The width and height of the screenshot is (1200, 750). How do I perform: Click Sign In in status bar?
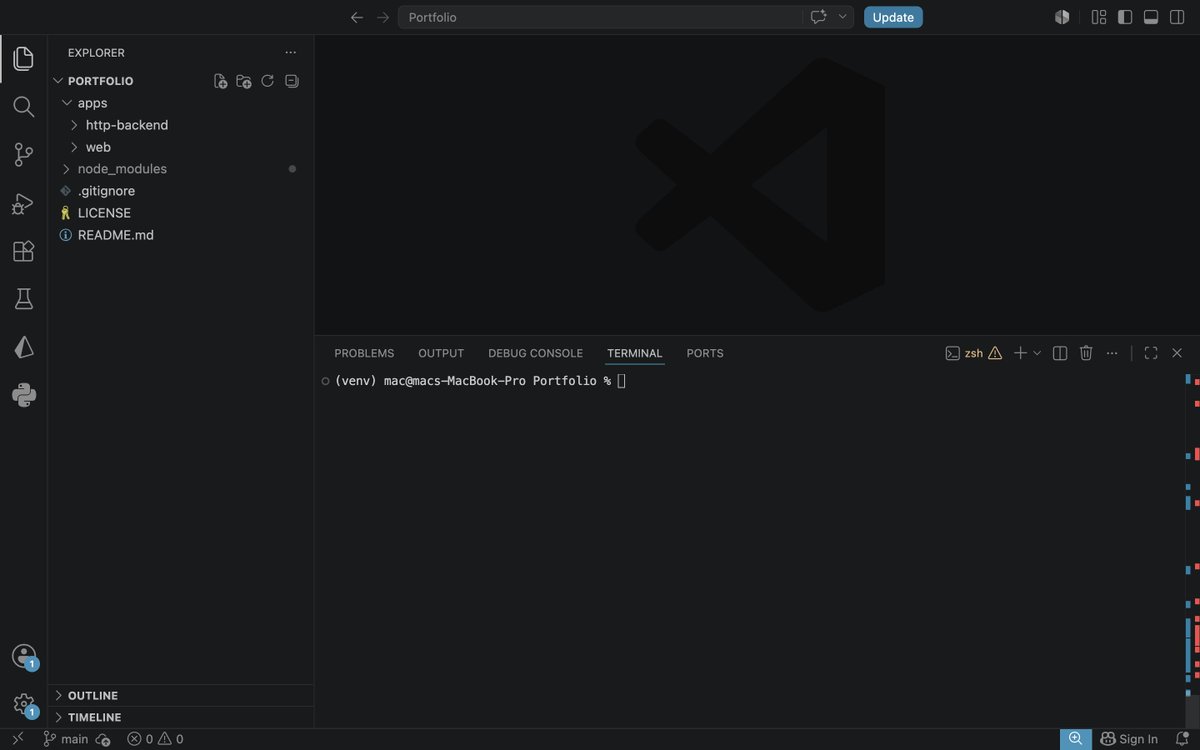tap(1129, 739)
